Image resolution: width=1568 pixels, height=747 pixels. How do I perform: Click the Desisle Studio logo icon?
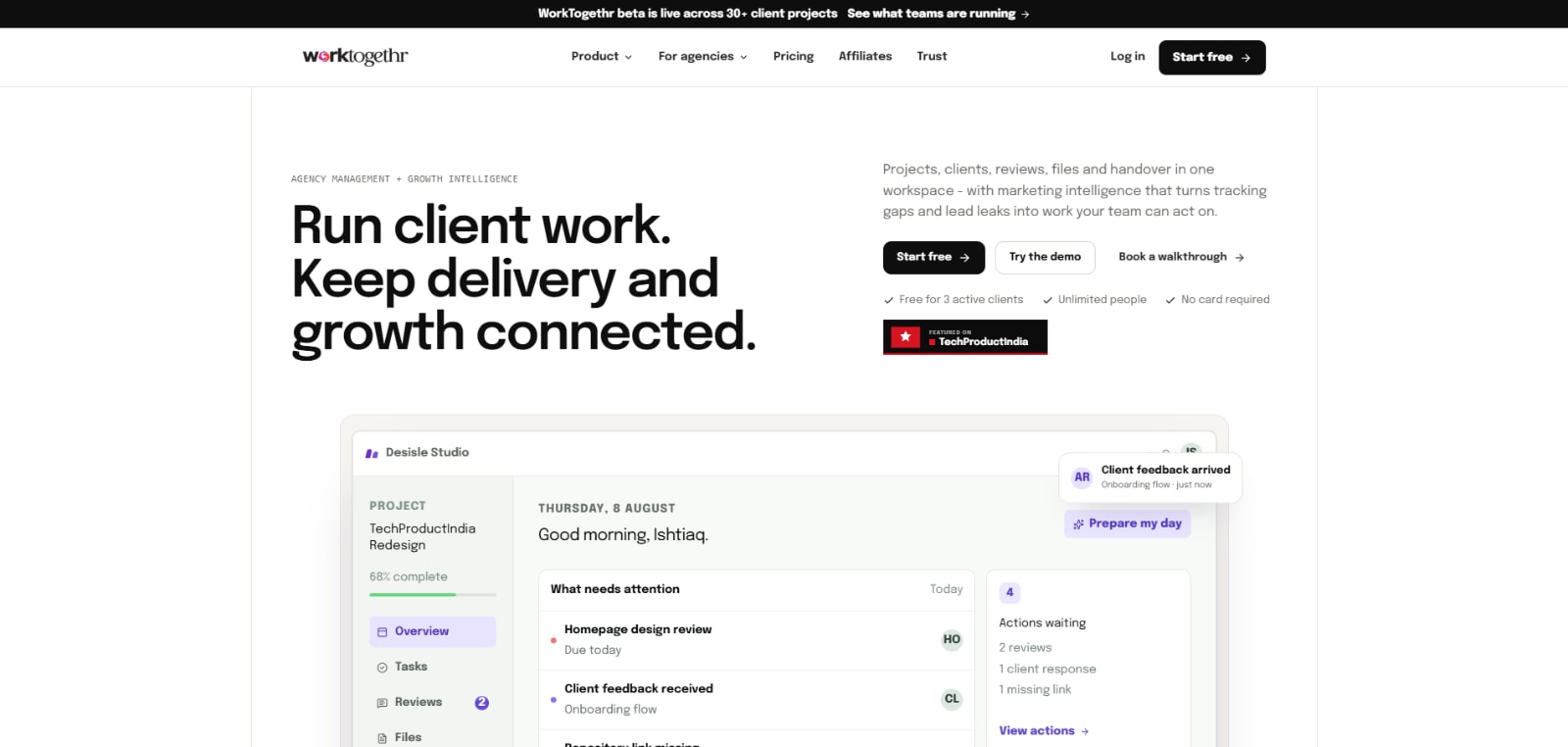pyautogui.click(x=371, y=453)
